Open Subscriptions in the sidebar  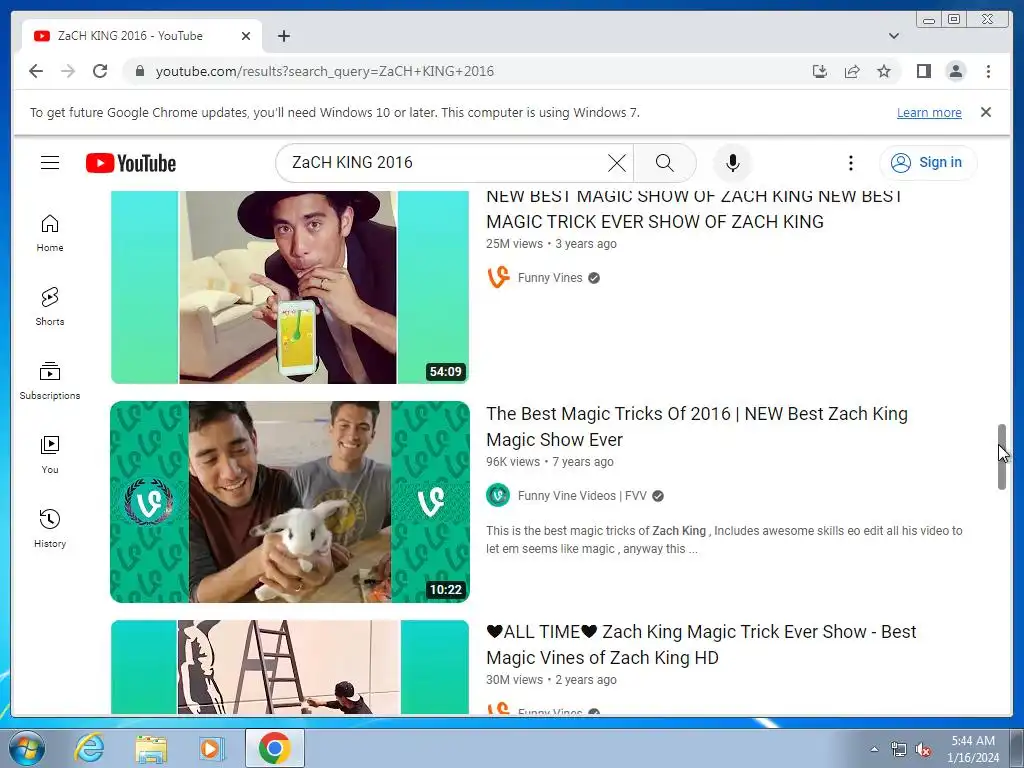(50, 381)
